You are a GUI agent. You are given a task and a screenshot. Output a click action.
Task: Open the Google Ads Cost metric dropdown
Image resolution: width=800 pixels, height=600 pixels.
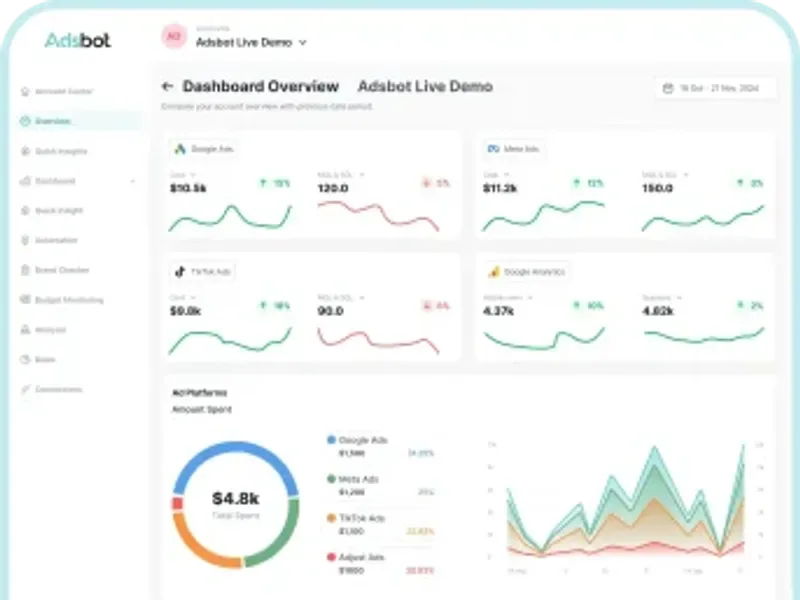pyautogui.click(x=193, y=175)
